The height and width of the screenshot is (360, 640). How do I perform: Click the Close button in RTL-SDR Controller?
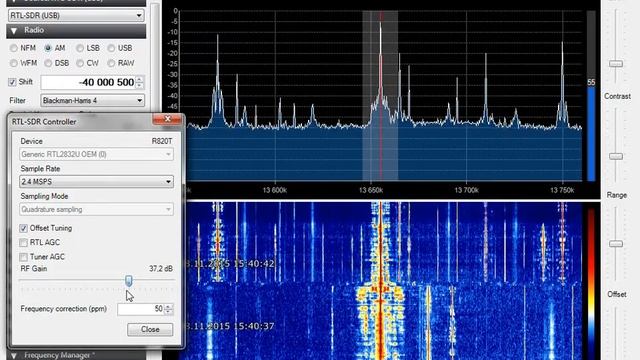click(150, 329)
